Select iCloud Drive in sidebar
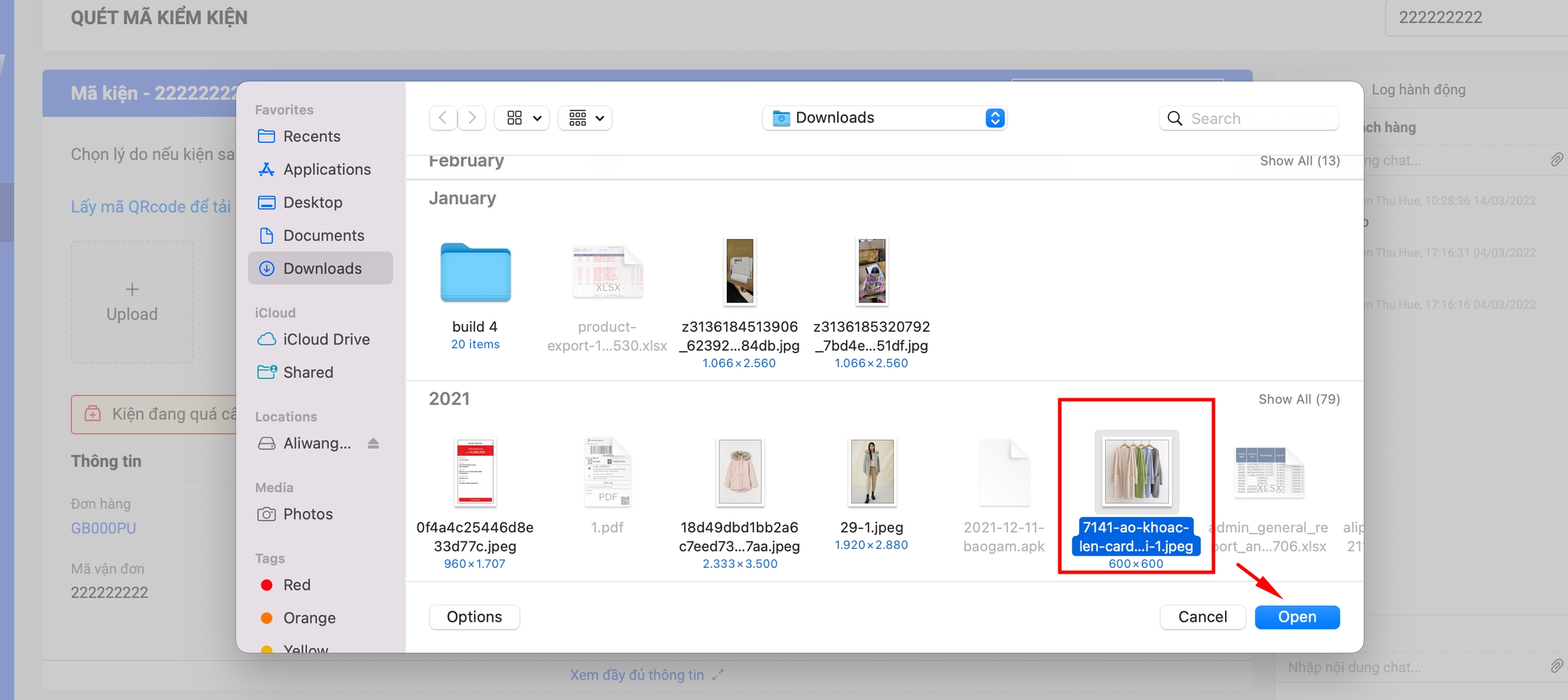This screenshot has height=700, width=1568. coord(326,339)
